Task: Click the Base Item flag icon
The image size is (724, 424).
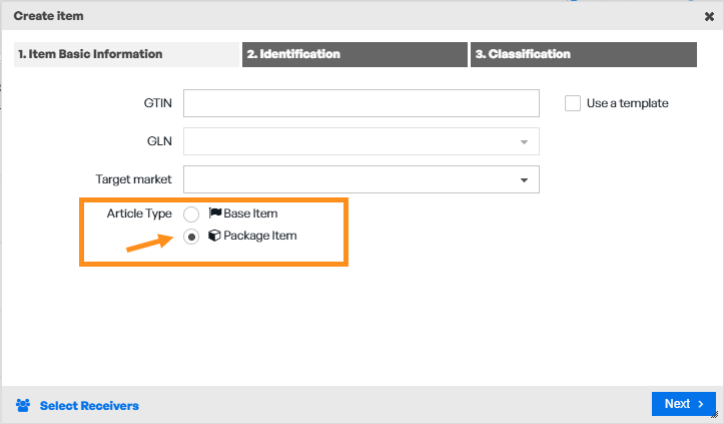Action: [215, 213]
